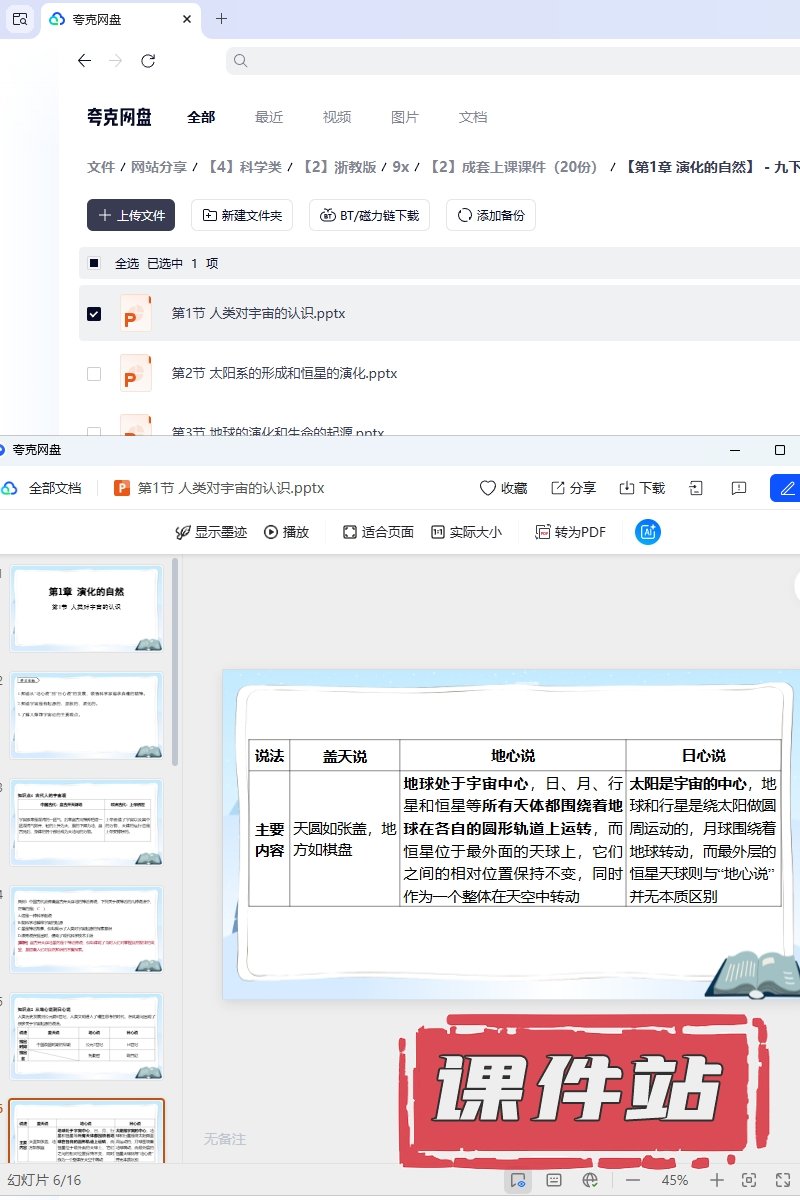Open the 分享 share option

point(573,488)
